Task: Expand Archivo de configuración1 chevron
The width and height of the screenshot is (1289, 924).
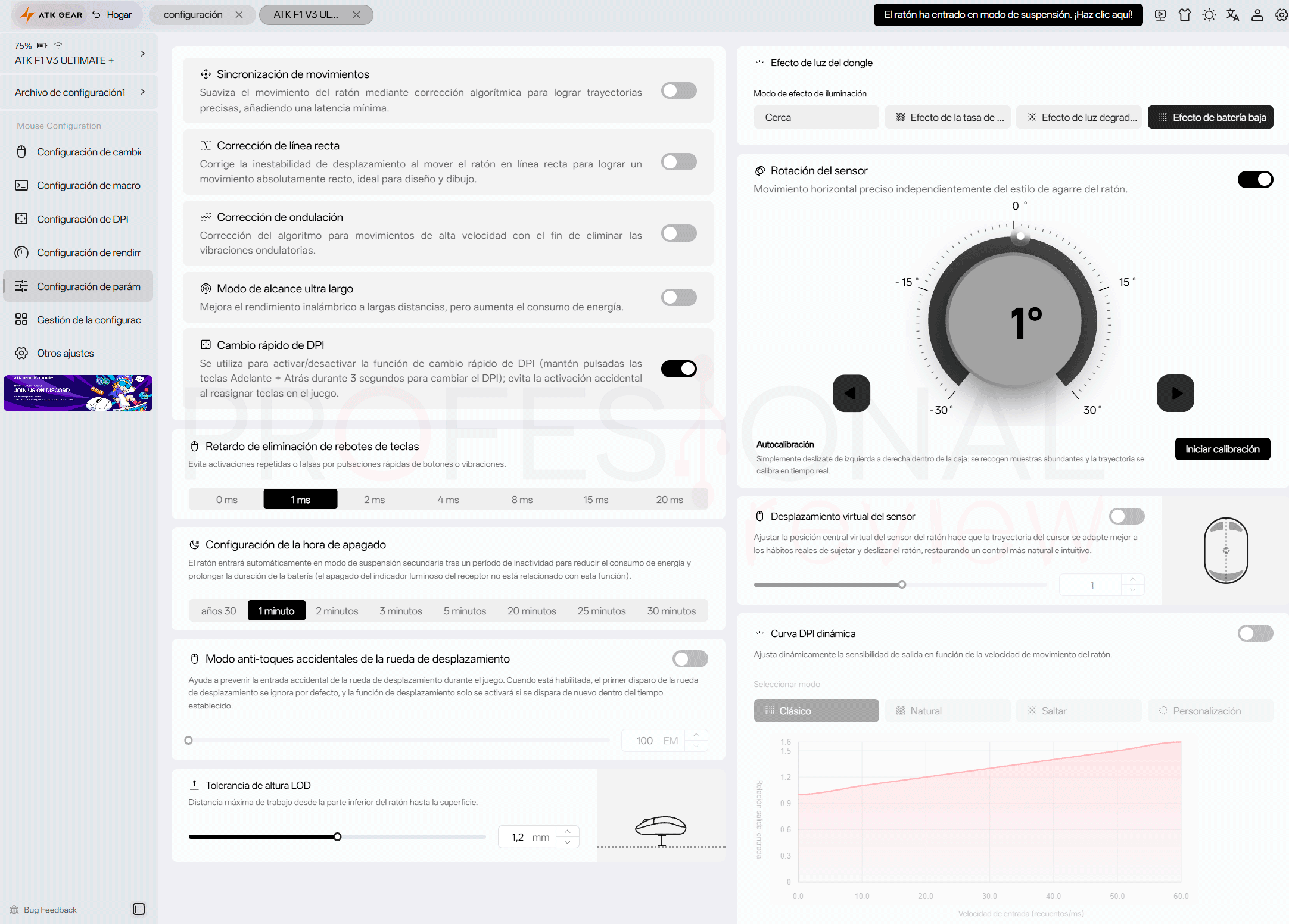Action: 143,92
